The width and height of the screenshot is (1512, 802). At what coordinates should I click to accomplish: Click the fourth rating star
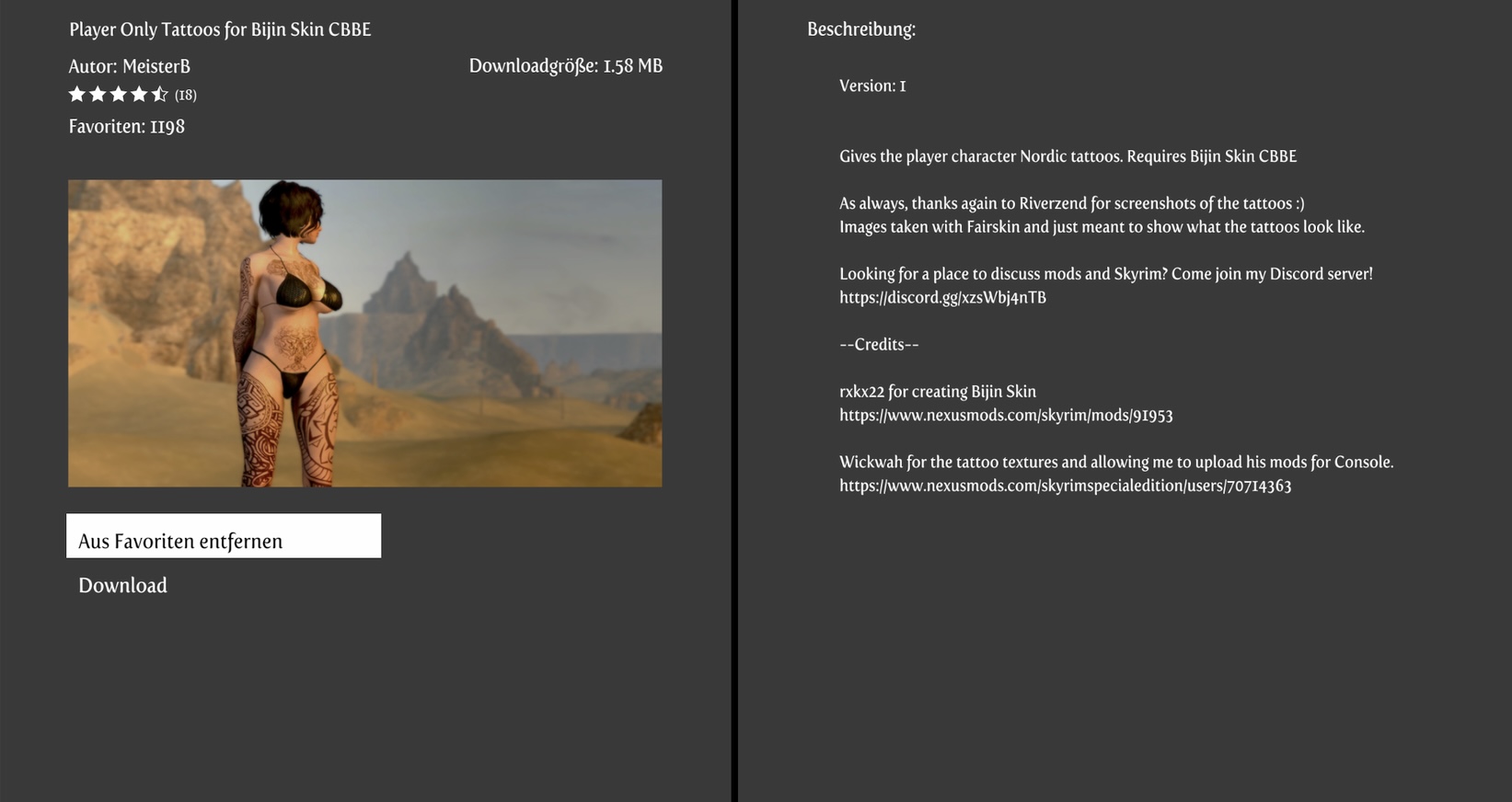click(x=139, y=94)
